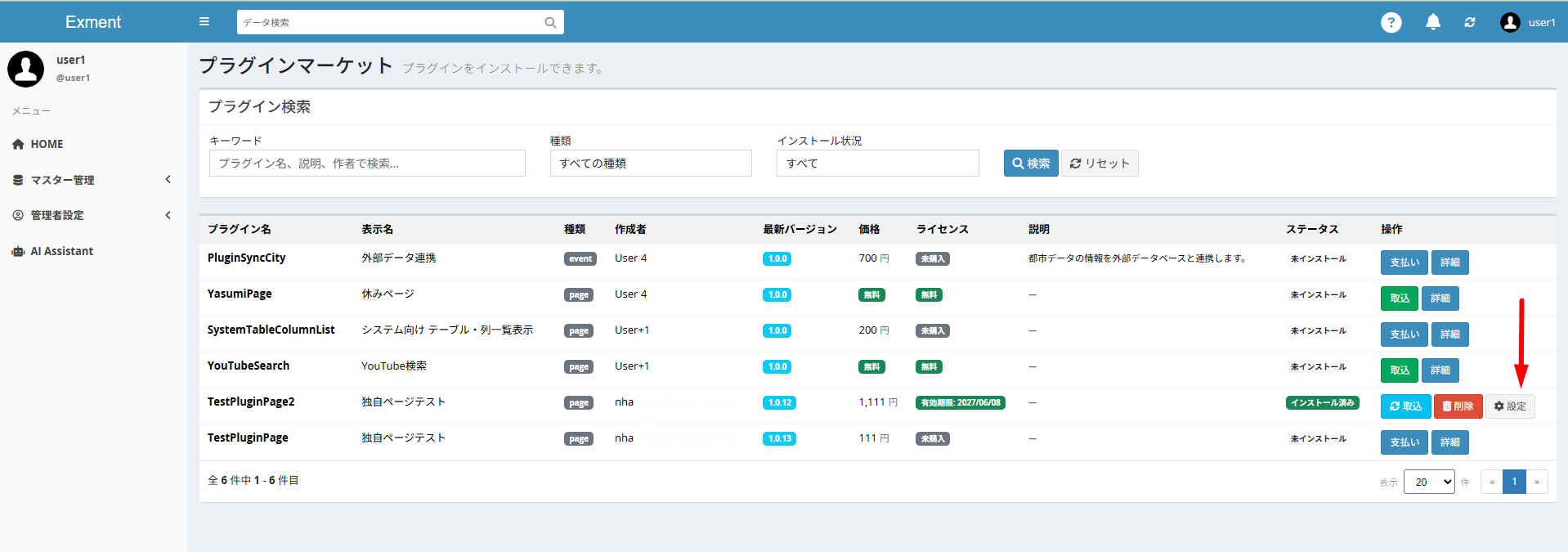
Task: Click the refresh icon in the header
Action: [x=1470, y=22]
